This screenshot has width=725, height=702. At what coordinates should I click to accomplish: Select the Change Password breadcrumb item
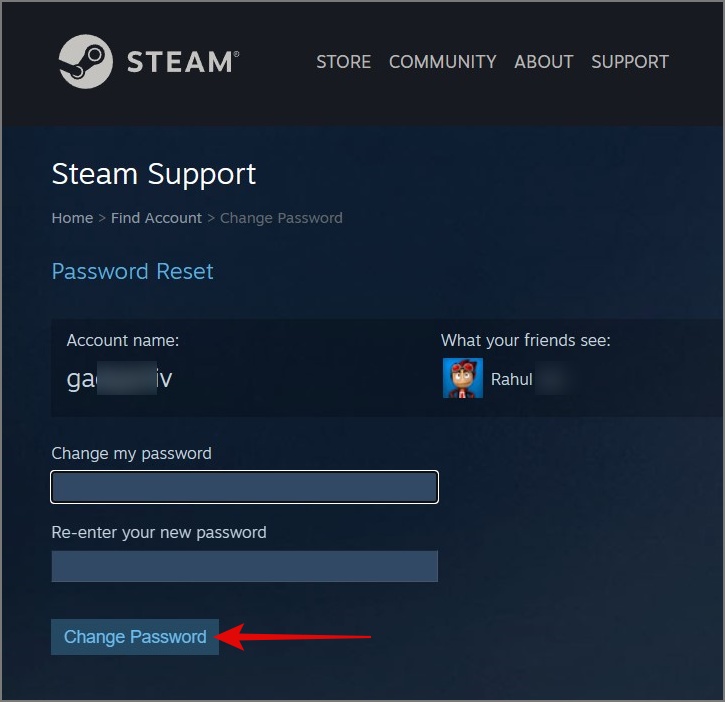(281, 218)
